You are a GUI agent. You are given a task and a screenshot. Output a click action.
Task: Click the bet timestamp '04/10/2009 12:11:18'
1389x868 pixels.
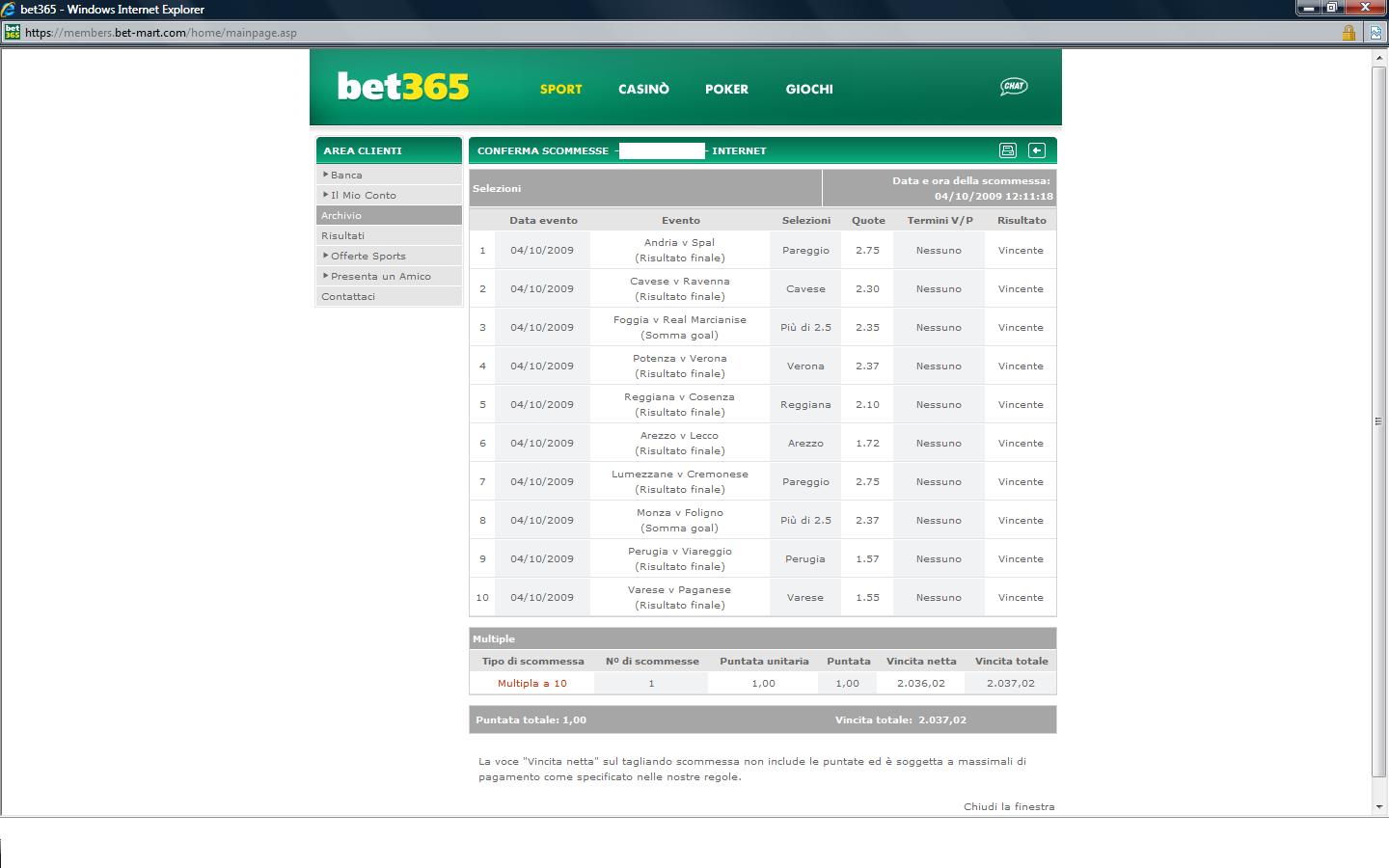pyautogui.click(x=994, y=197)
